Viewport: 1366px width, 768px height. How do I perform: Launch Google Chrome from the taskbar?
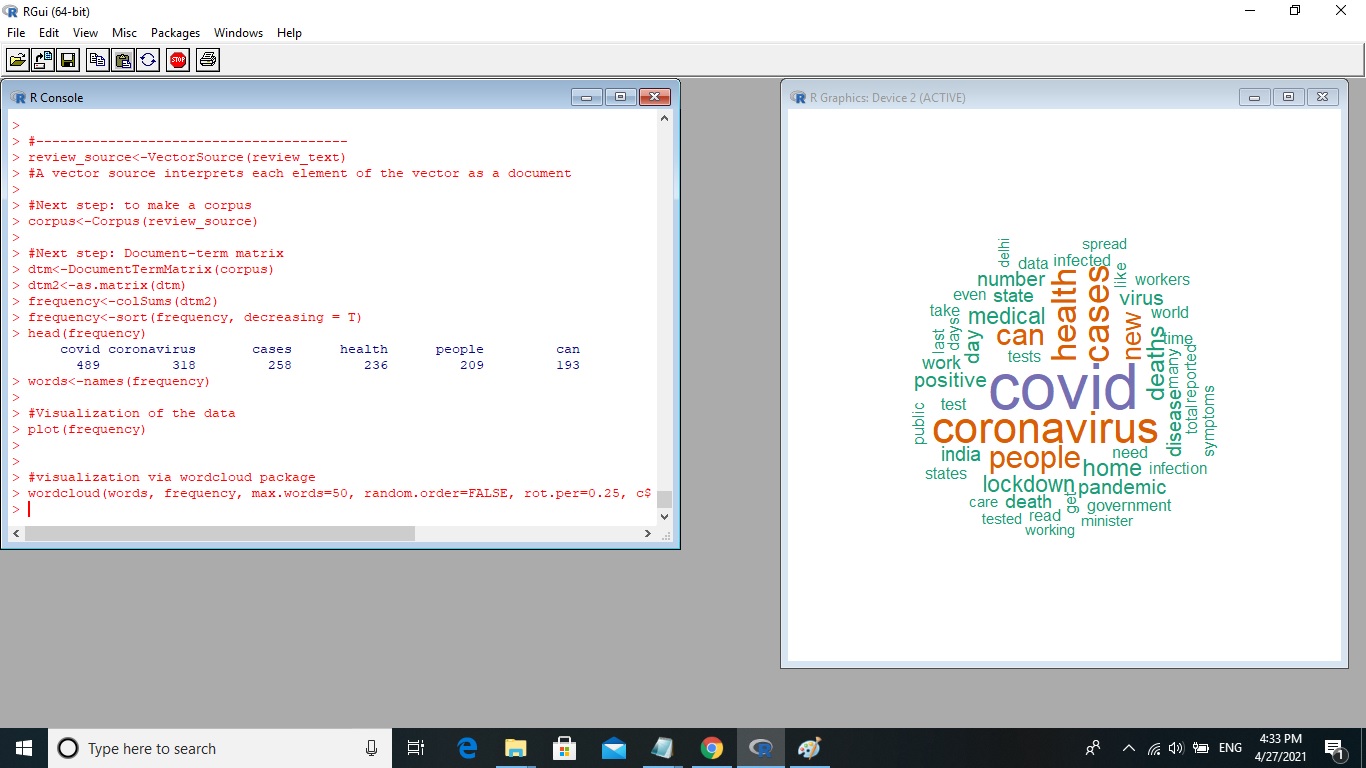[712, 747]
